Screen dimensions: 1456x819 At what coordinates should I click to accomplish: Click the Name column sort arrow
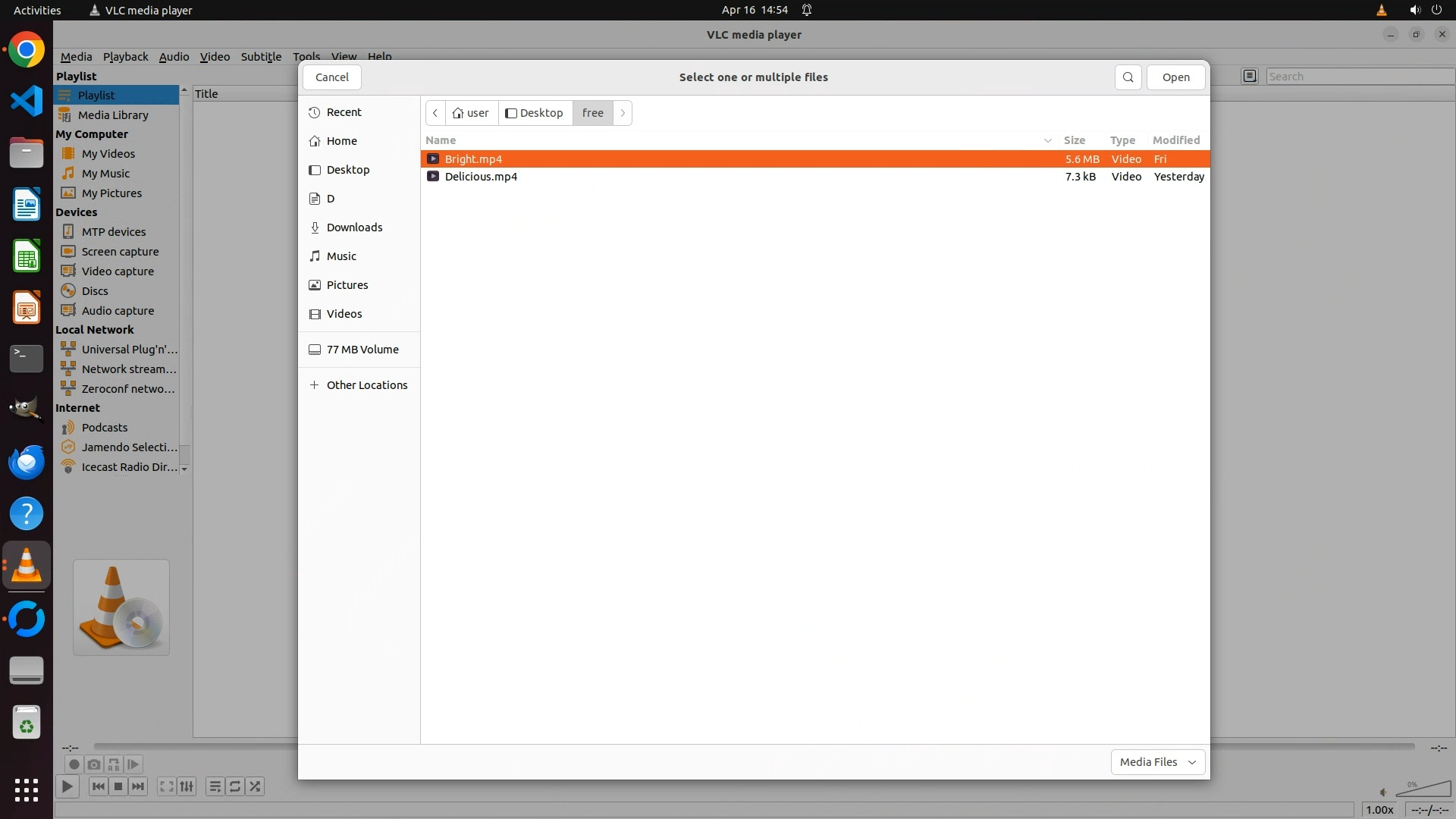click(x=1047, y=140)
